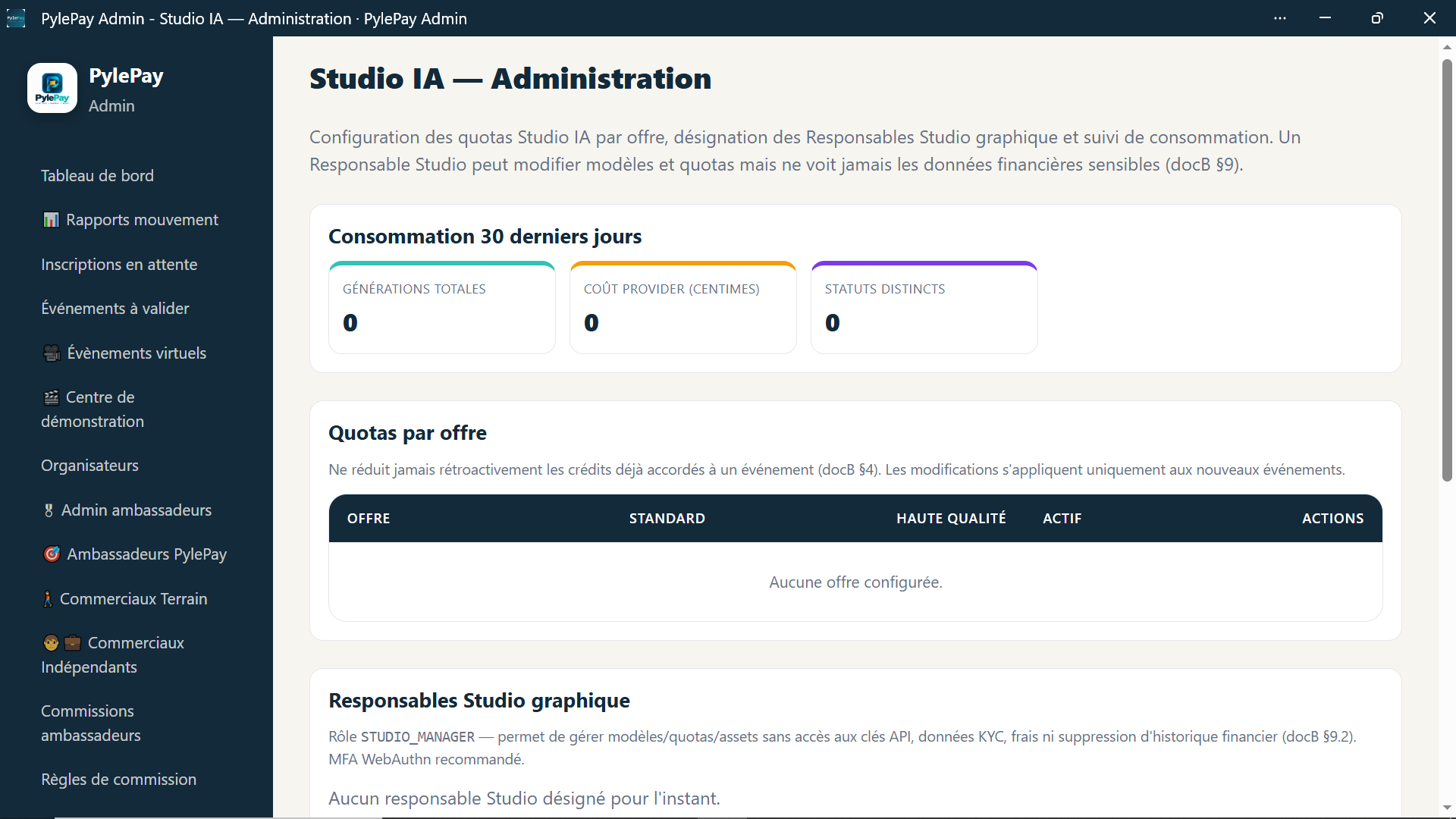Click the Statuts distincts card

(924, 308)
